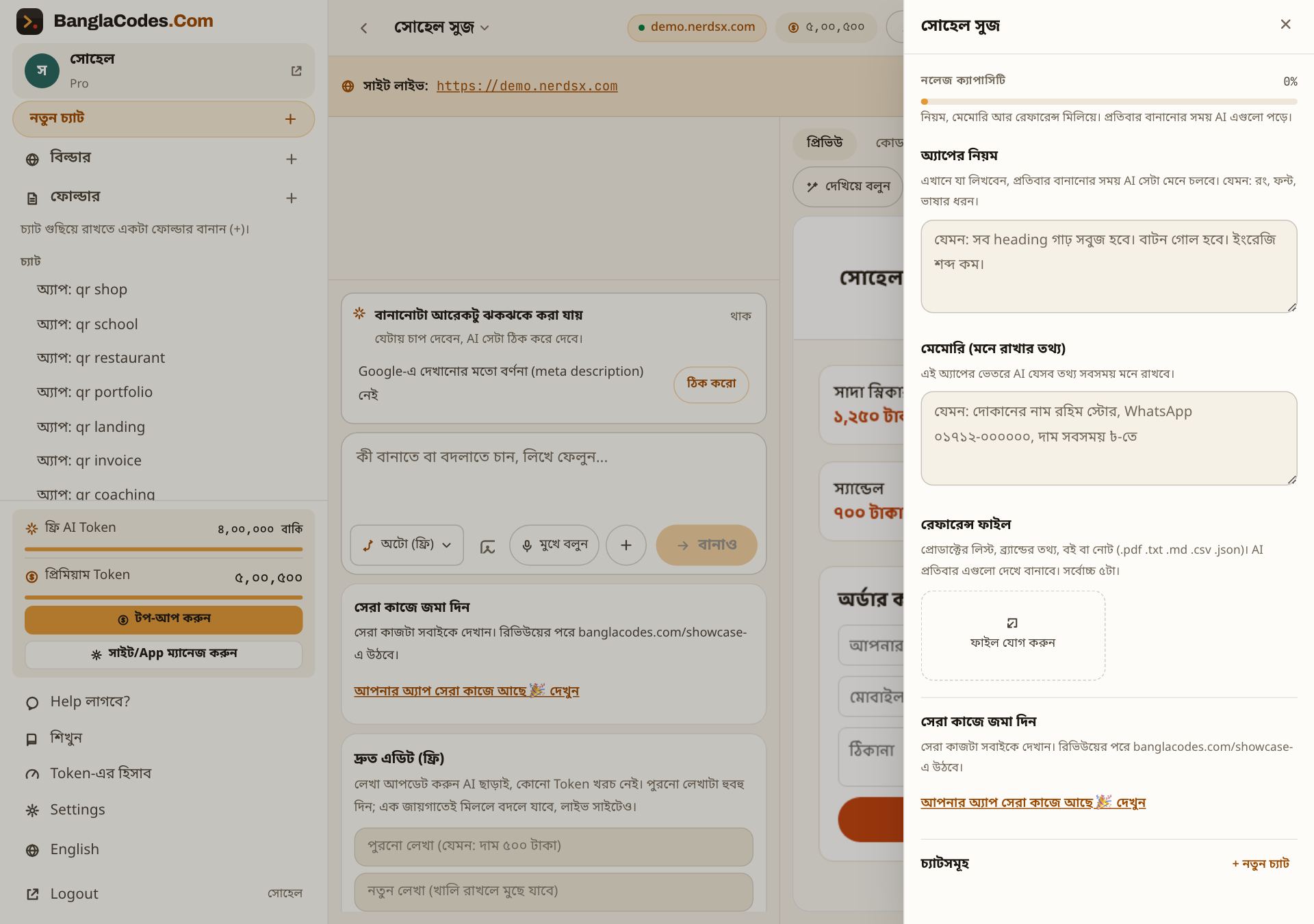The image size is (1314, 924).
Task: Click the বানাও submit button
Action: 706,545
